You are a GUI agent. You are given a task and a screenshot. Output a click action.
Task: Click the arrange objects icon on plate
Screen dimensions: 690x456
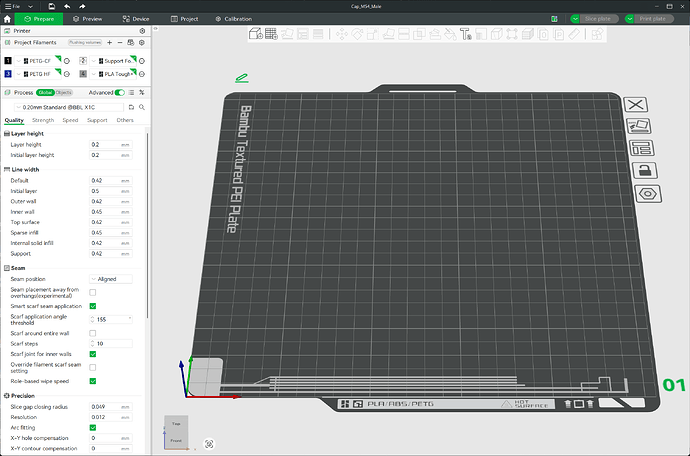pyautogui.click(x=642, y=148)
